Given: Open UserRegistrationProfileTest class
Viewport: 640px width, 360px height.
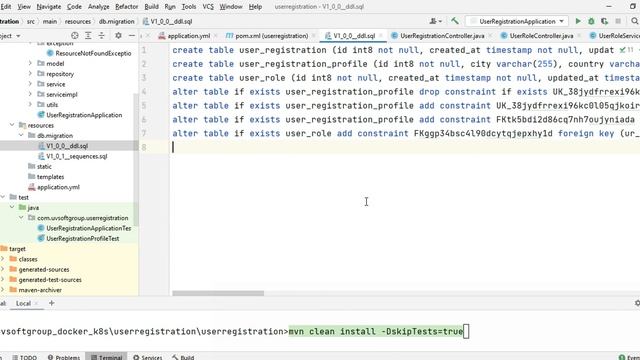Looking at the screenshot, I should tap(78, 238).
